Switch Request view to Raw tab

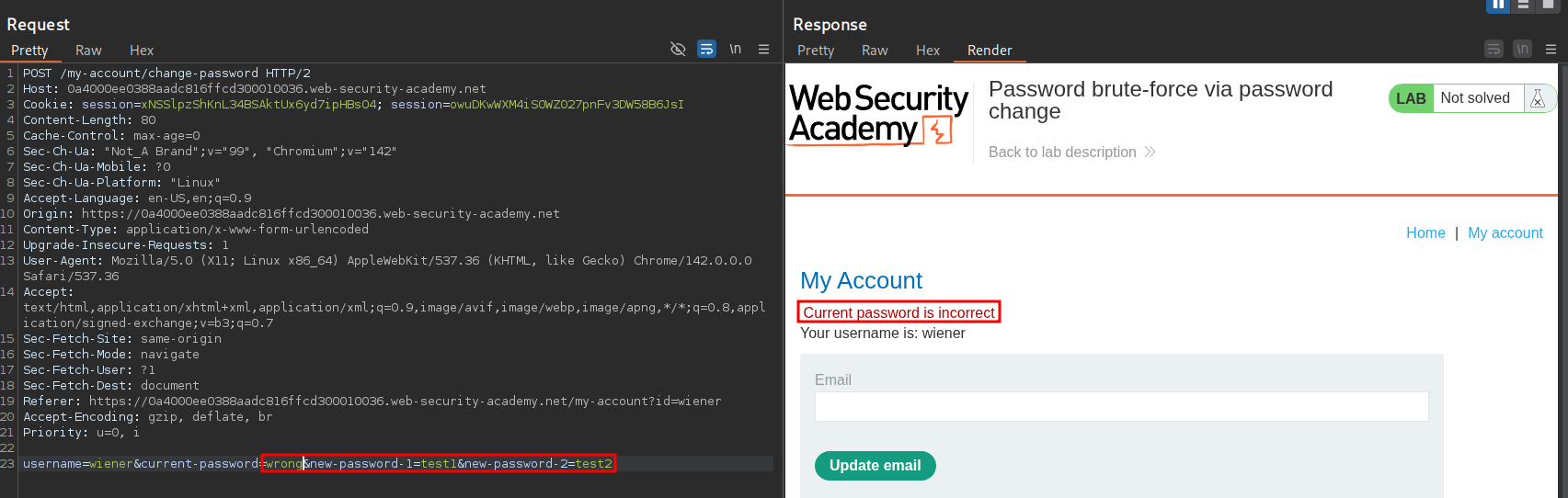(x=88, y=51)
